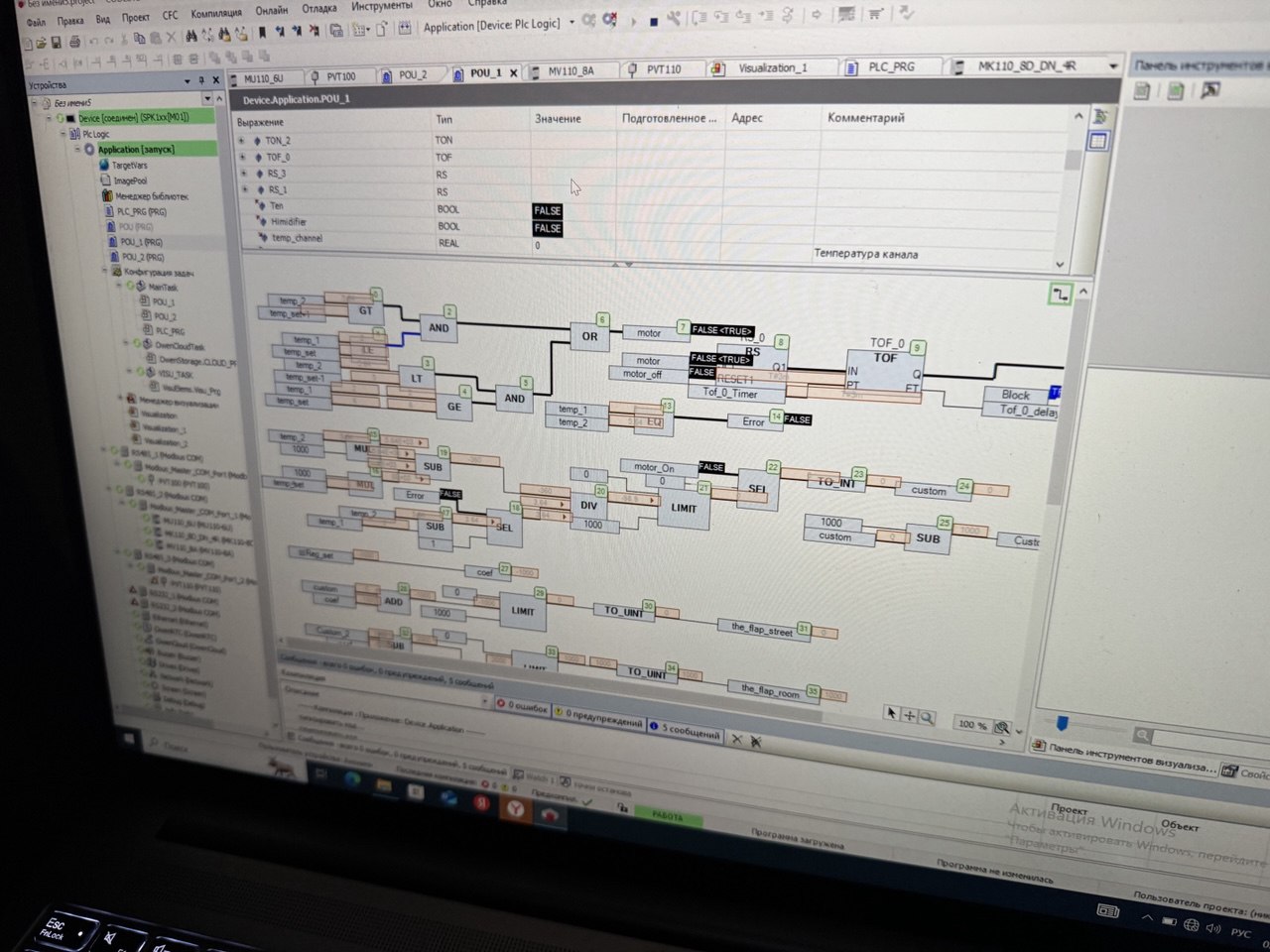Click the pan crosshair tool in editor footer

(909, 715)
